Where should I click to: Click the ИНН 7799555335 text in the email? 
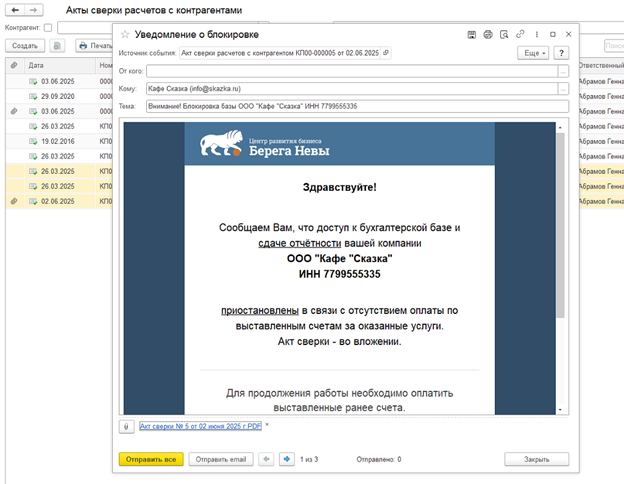339,274
